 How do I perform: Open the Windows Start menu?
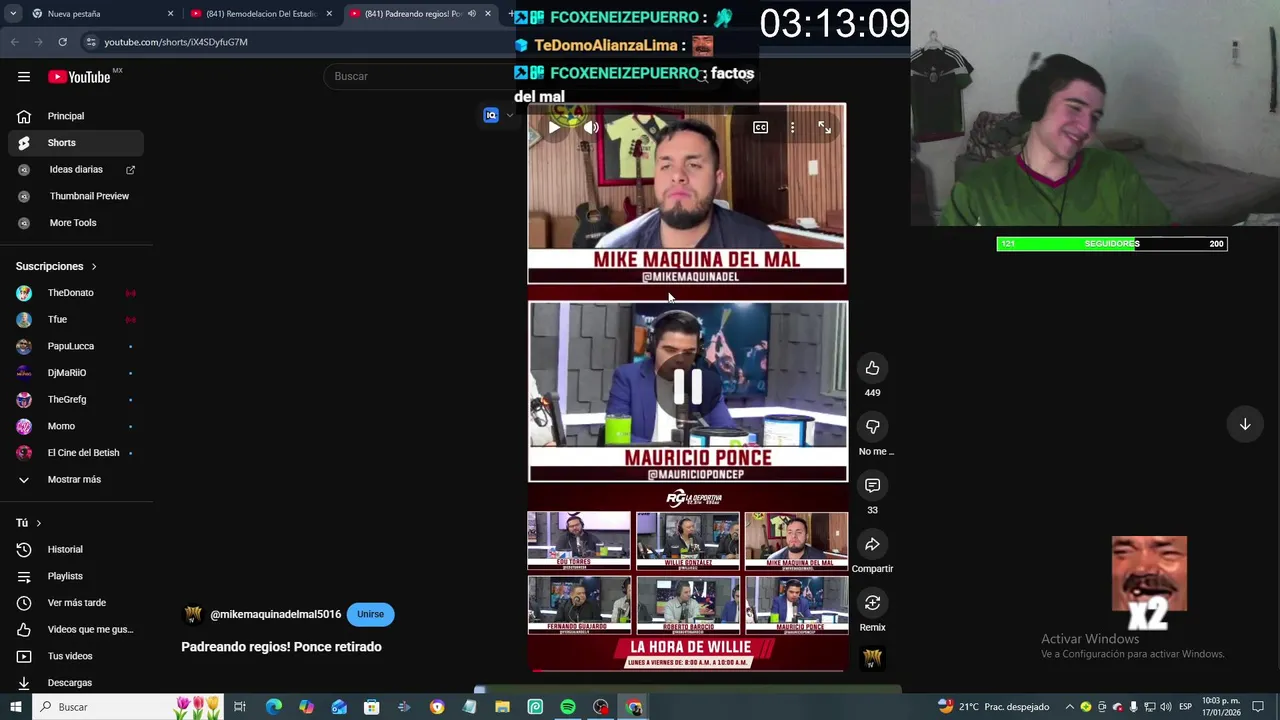tap(15, 707)
